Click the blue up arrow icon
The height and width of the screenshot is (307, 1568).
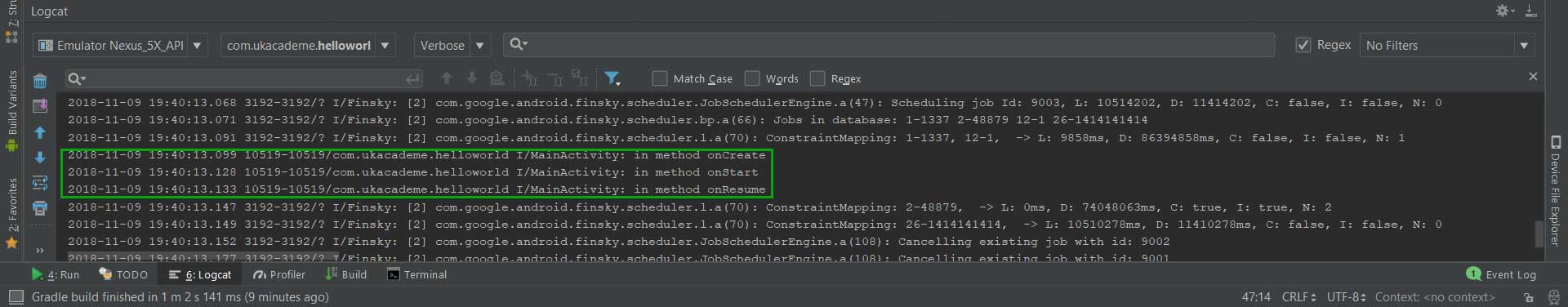(39, 132)
